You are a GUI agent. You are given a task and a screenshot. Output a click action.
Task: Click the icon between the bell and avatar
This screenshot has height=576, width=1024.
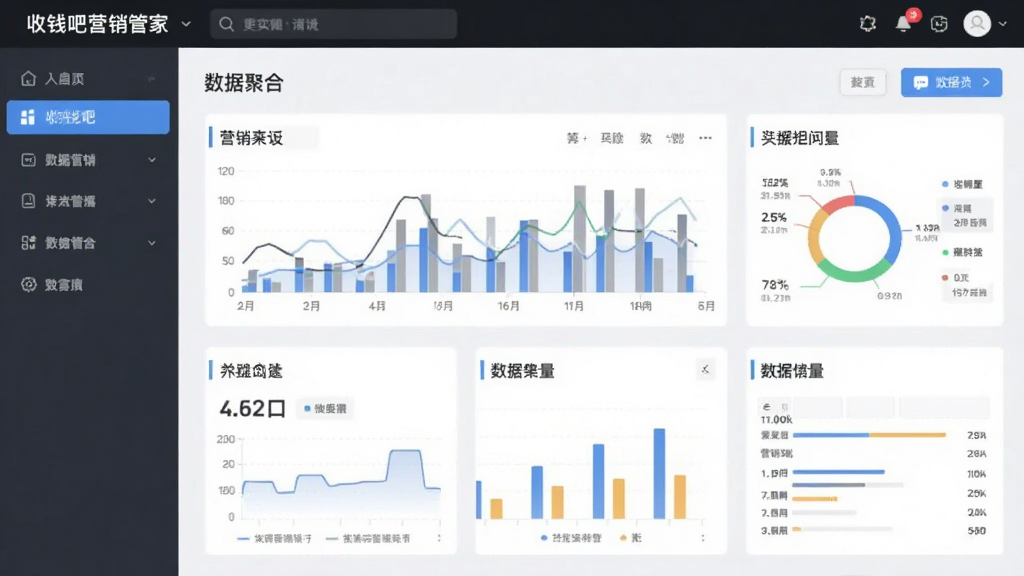[x=939, y=24]
